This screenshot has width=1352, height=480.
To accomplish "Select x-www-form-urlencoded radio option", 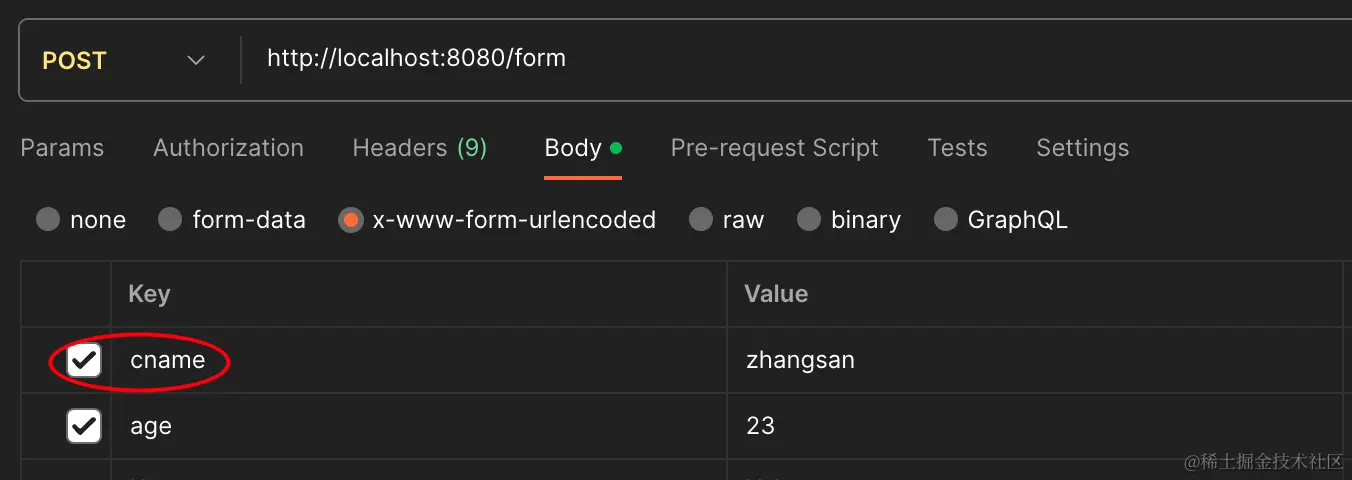I will pyautogui.click(x=350, y=220).
